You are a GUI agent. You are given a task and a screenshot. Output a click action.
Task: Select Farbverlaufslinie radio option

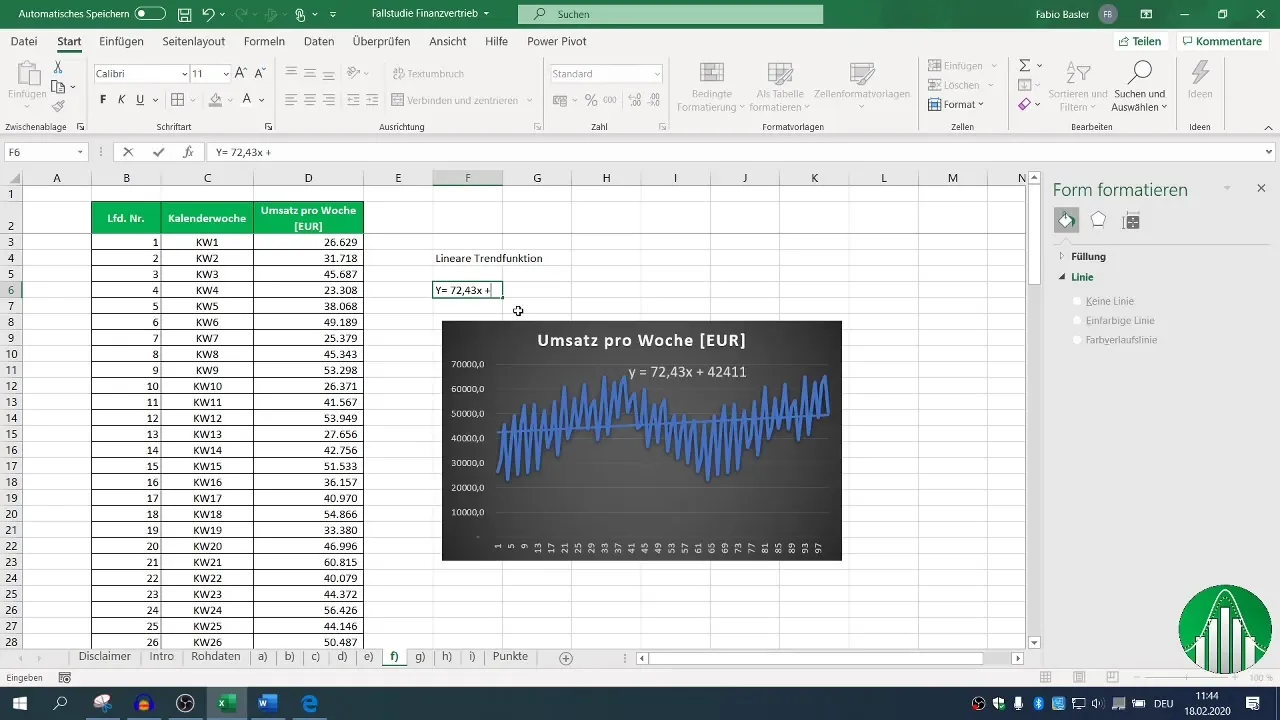coord(1078,340)
